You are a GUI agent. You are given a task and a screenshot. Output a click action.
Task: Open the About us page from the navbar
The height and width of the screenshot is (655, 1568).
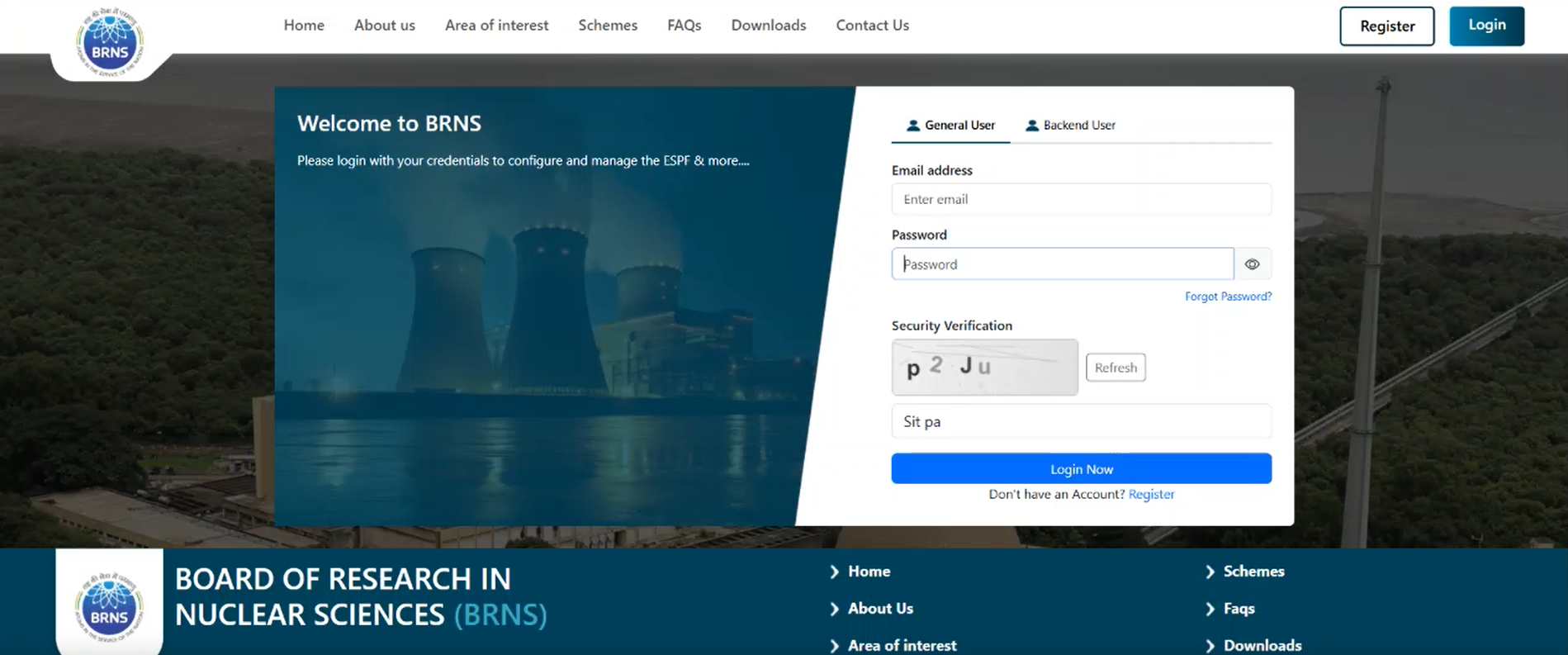click(x=385, y=26)
